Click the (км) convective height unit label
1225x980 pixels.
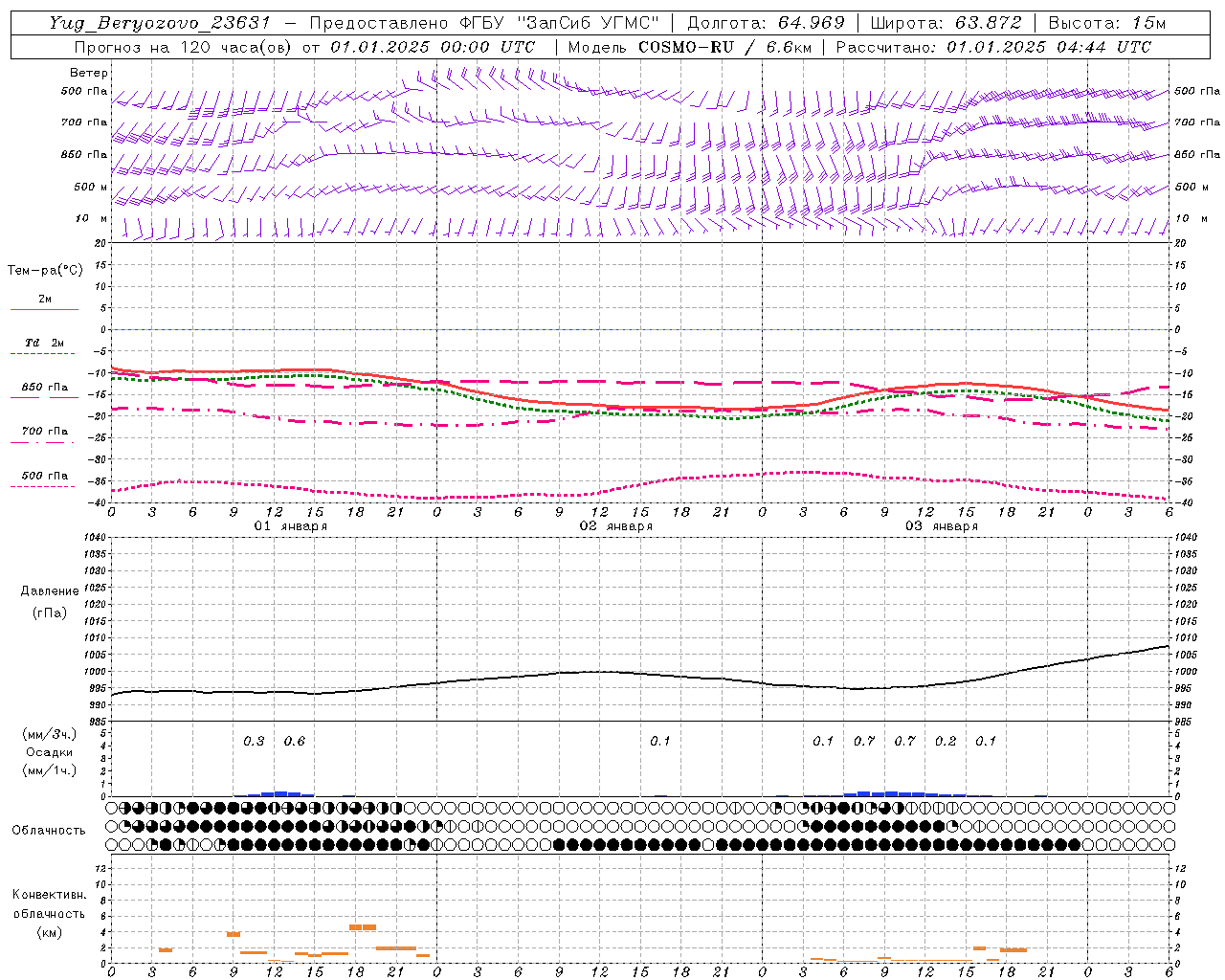[x=49, y=932]
